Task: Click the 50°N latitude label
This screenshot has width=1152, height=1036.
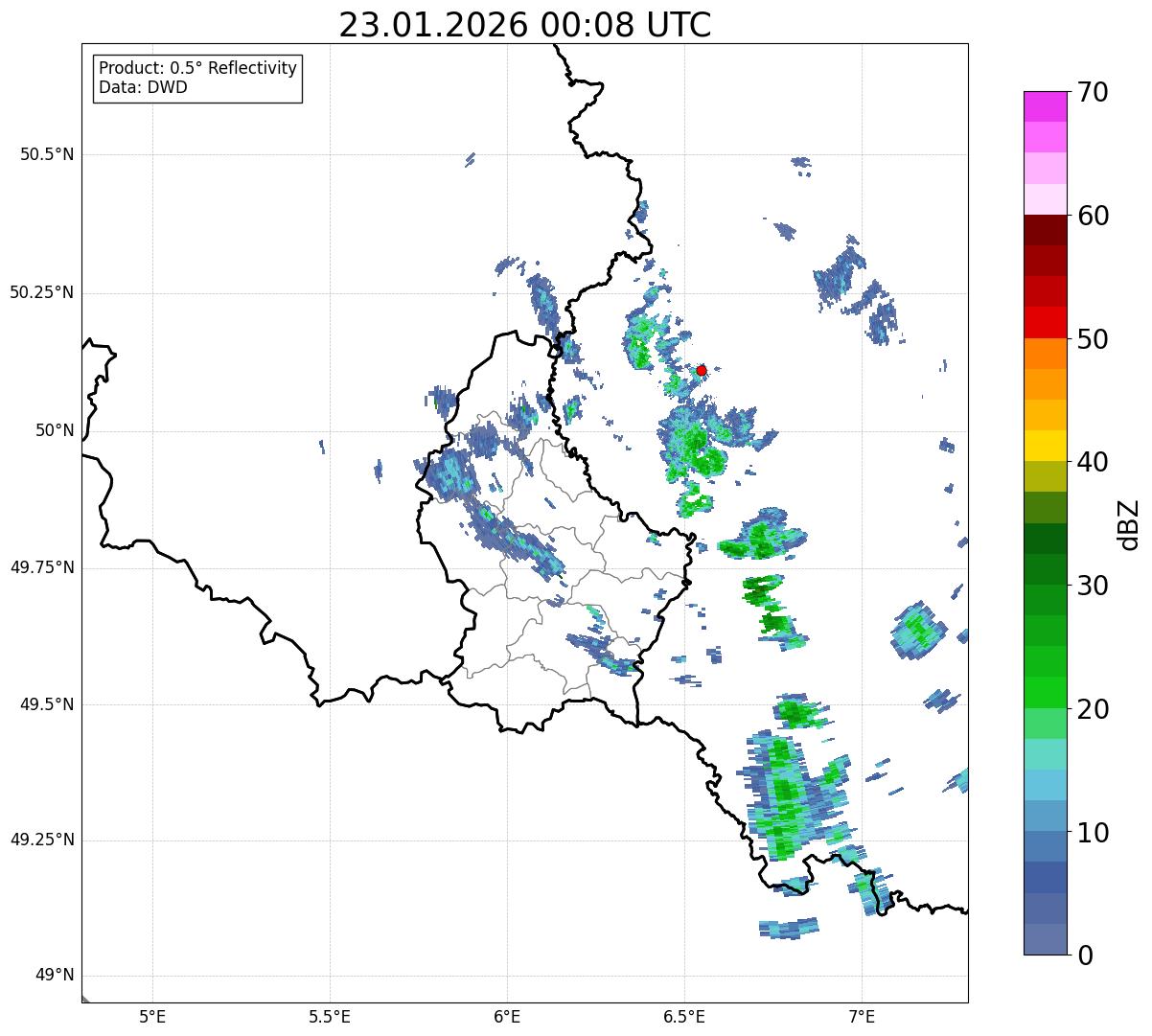Action: 55,430
